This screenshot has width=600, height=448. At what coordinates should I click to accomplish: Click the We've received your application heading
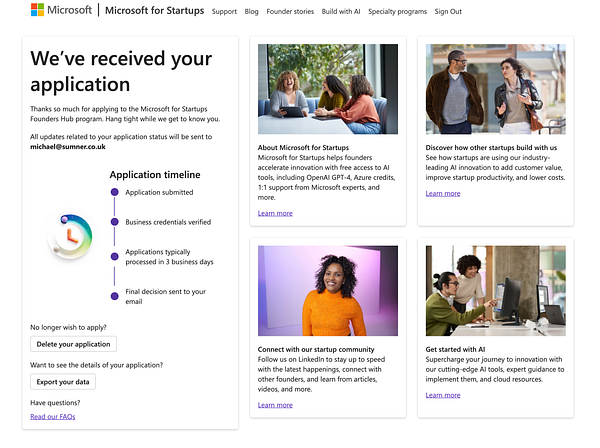121,71
